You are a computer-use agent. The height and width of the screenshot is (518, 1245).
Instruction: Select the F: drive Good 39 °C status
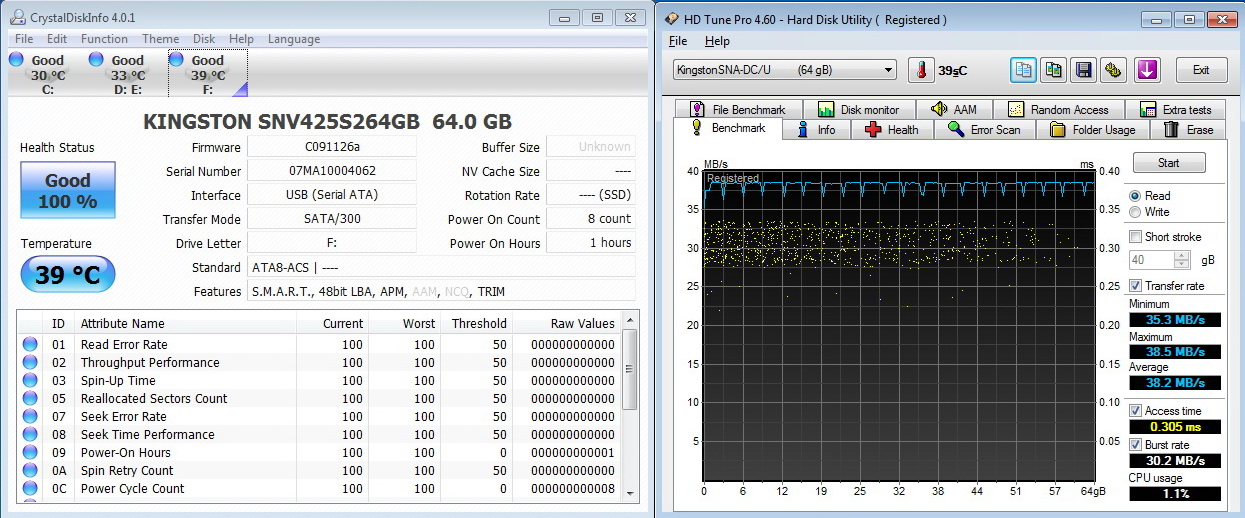pyautogui.click(x=206, y=74)
